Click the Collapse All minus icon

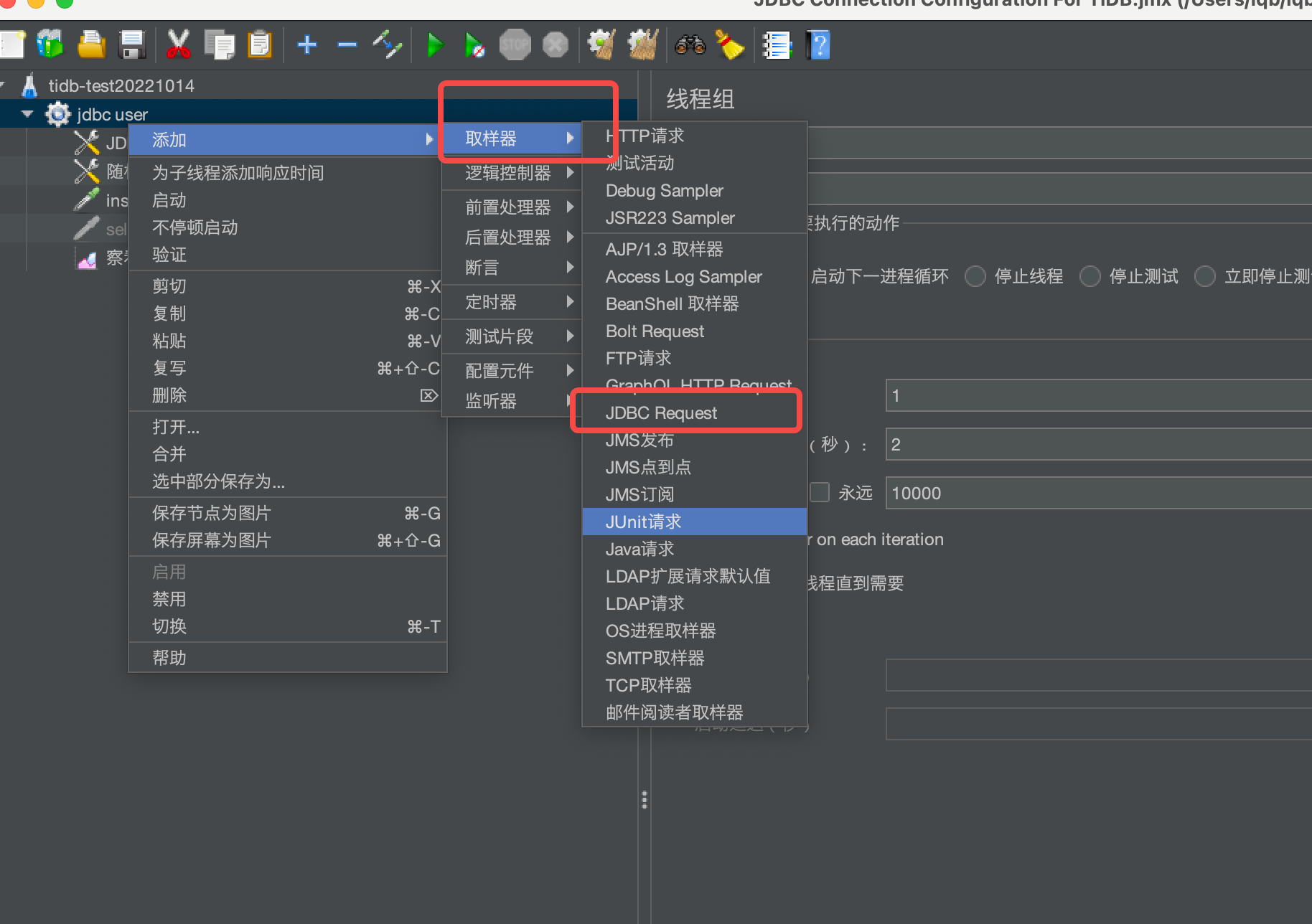coord(347,45)
